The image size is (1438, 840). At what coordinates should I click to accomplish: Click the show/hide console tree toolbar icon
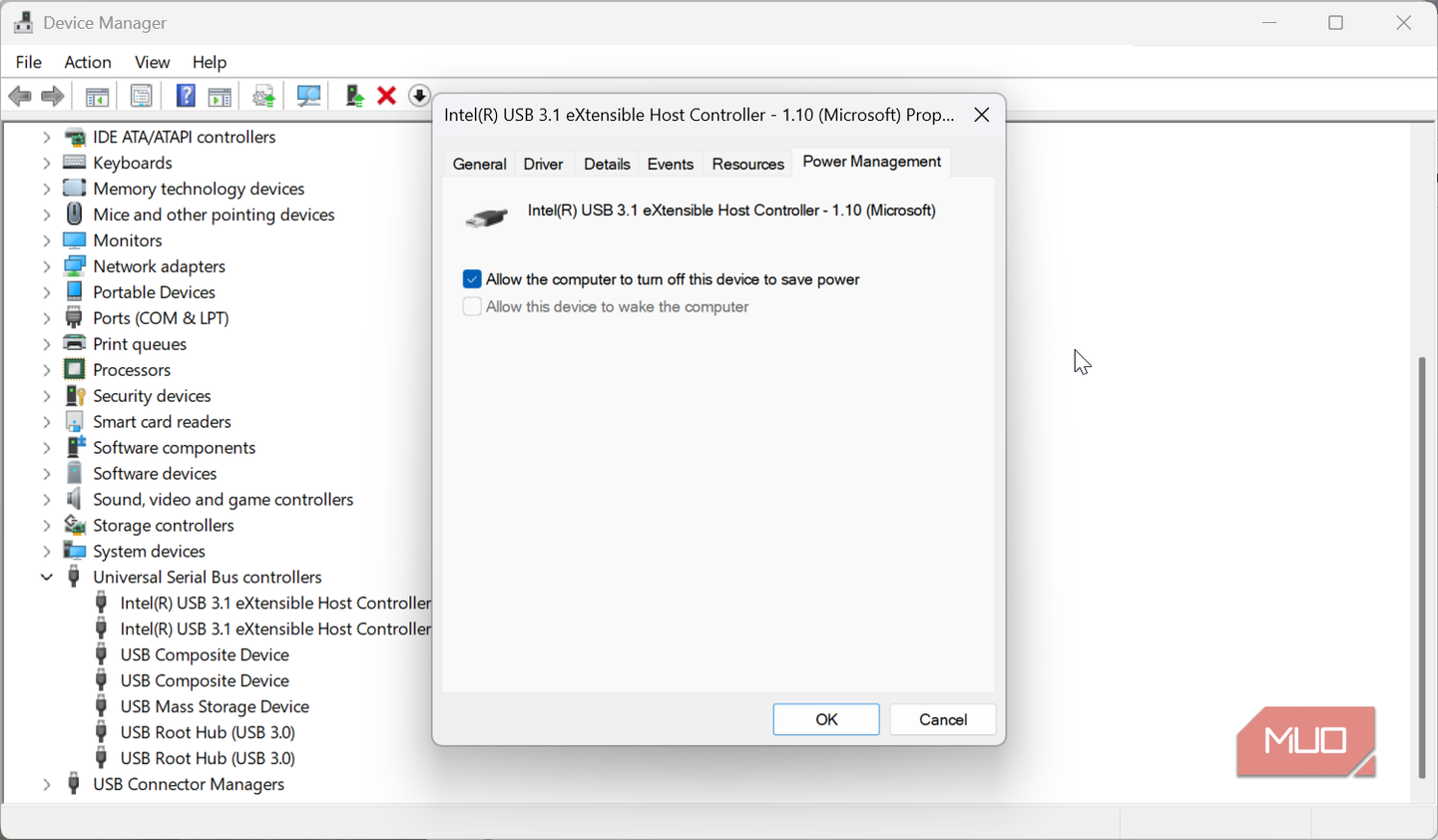point(97,96)
